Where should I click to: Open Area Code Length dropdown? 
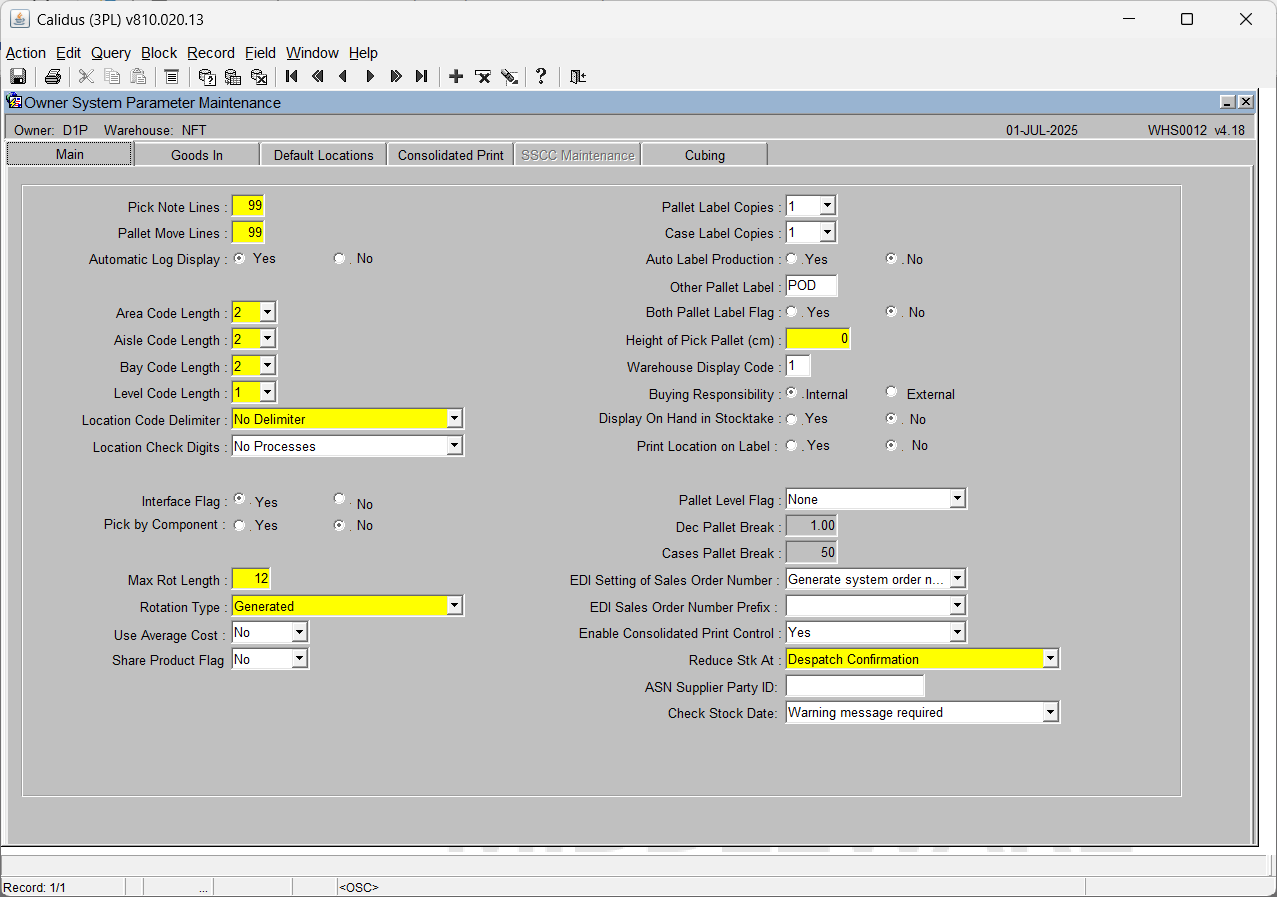click(267, 313)
